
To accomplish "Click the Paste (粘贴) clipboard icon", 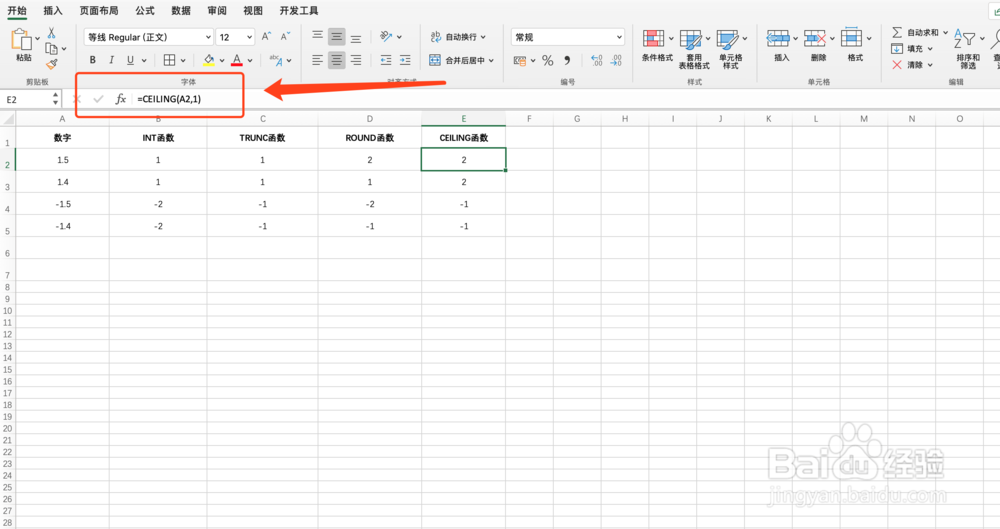I will (21, 40).
